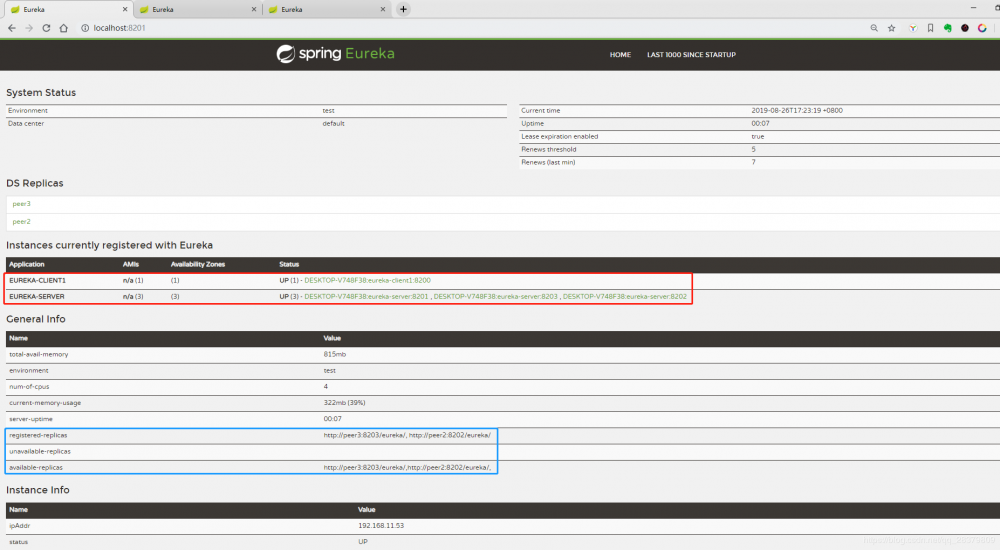The image size is (1000, 550).
Task: Click the EUREKA-SERVER application name
Action: point(37,297)
